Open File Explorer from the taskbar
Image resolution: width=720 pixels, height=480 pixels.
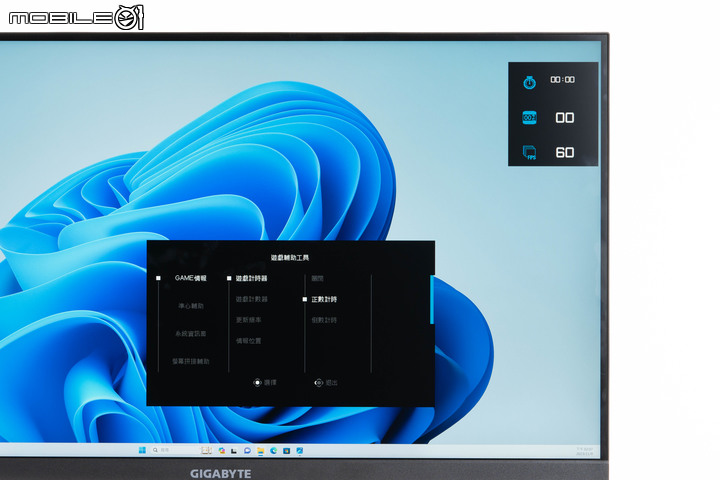click(260, 451)
